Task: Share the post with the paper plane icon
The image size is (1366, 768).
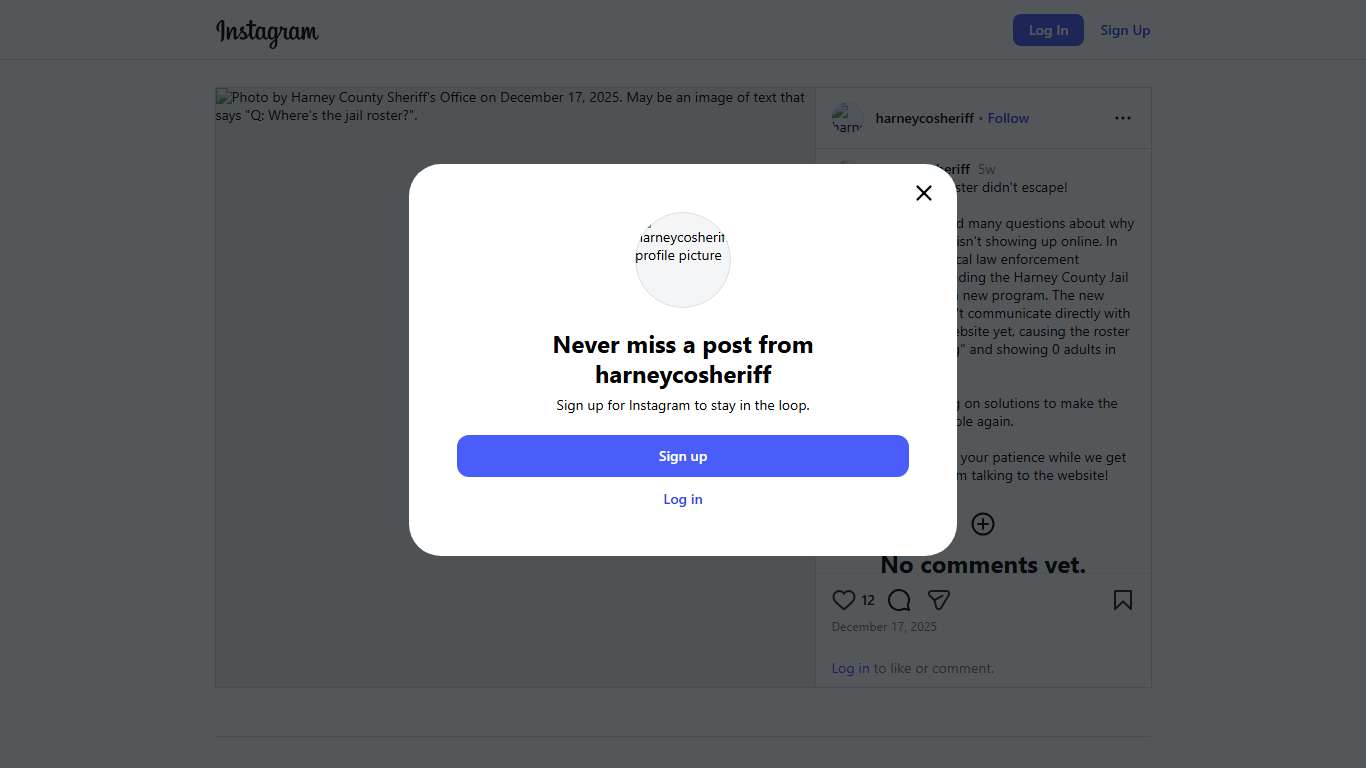Action: pyautogui.click(x=938, y=600)
